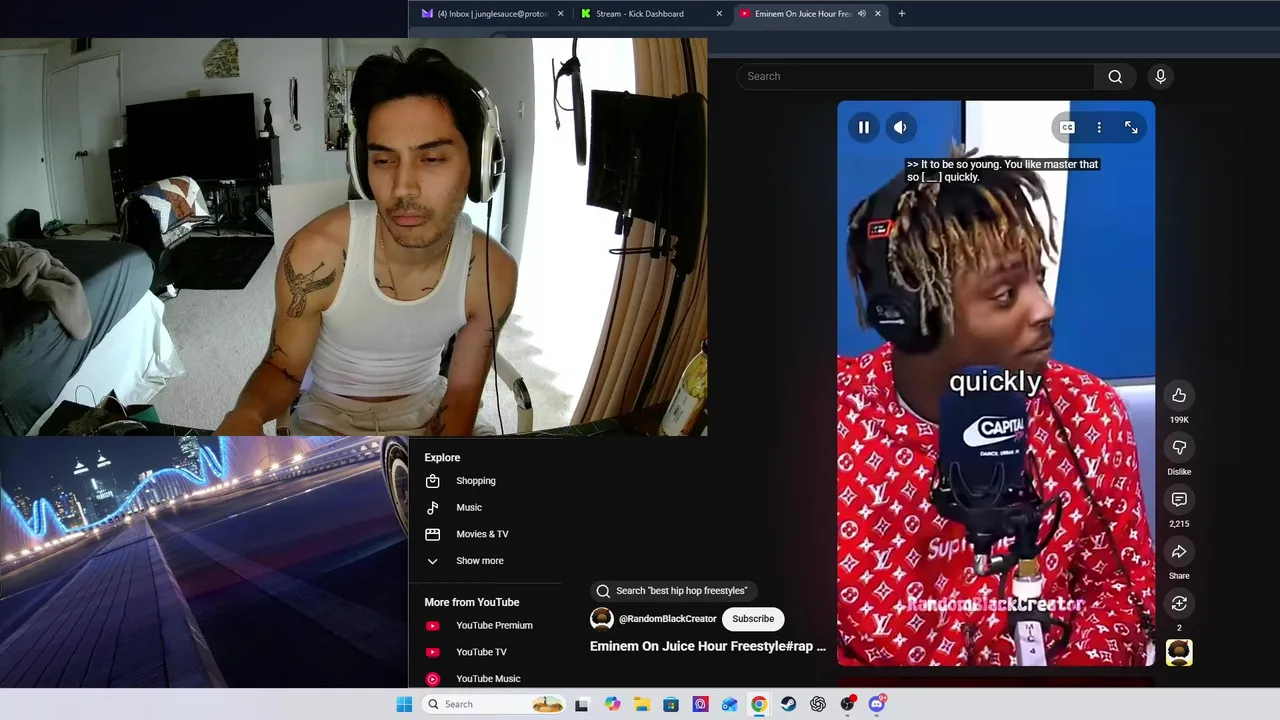This screenshot has width=1280, height=720.
Task: Open ChatGPT from the taskbar
Action: (x=818, y=704)
